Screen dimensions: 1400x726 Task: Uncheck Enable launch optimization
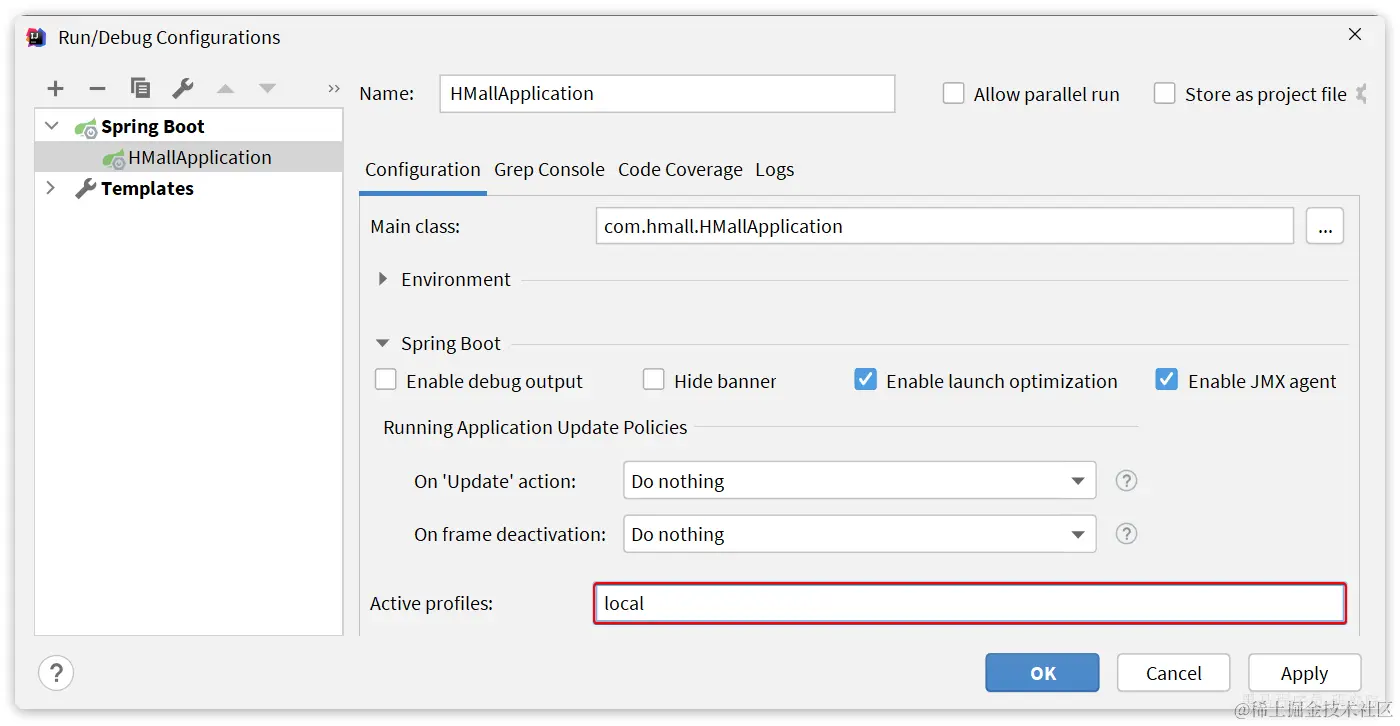pyautogui.click(x=866, y=380)
